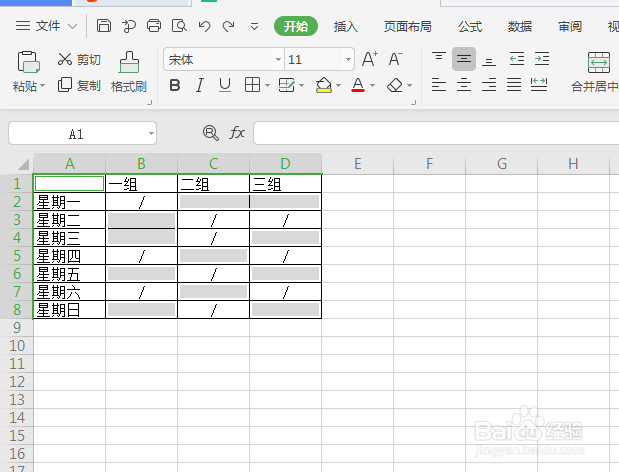Select column header E
The image size is (619, 472).
click(x=358, y=163)
